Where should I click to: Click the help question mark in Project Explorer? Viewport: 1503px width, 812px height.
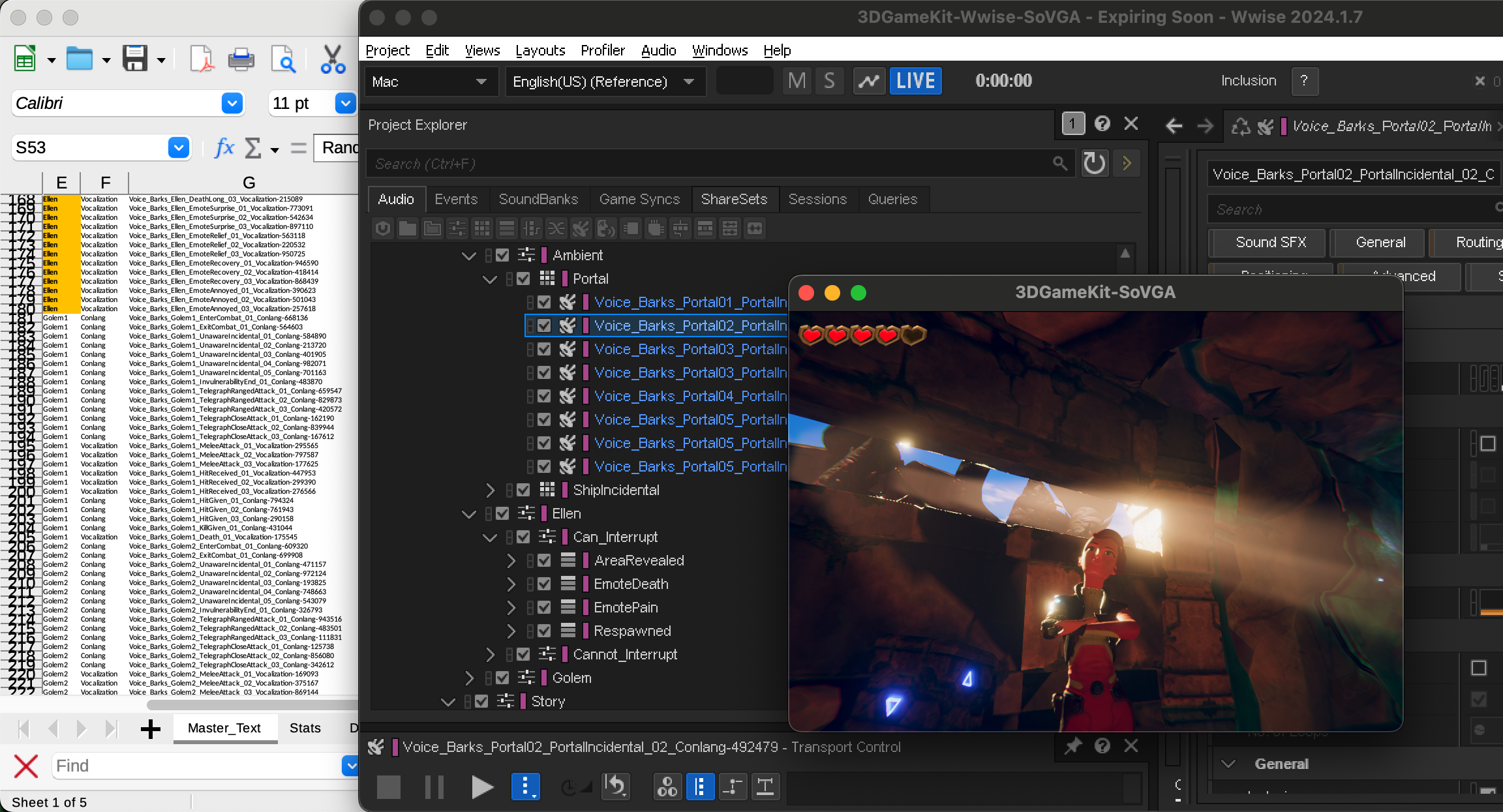pyautogui.click(x=1102, y=124)
